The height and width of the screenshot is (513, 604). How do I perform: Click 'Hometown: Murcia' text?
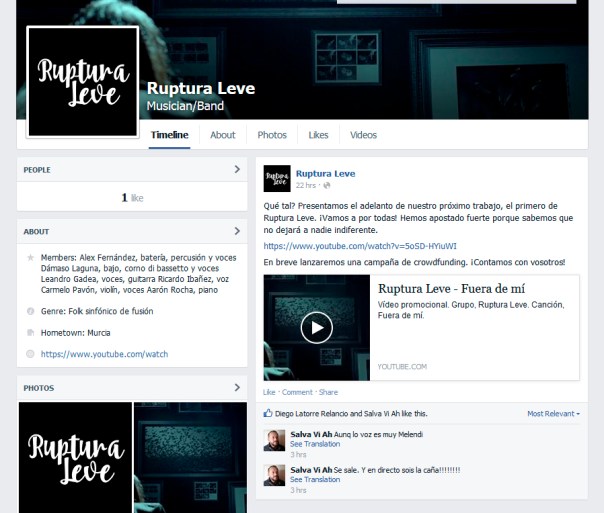(76, 333)
